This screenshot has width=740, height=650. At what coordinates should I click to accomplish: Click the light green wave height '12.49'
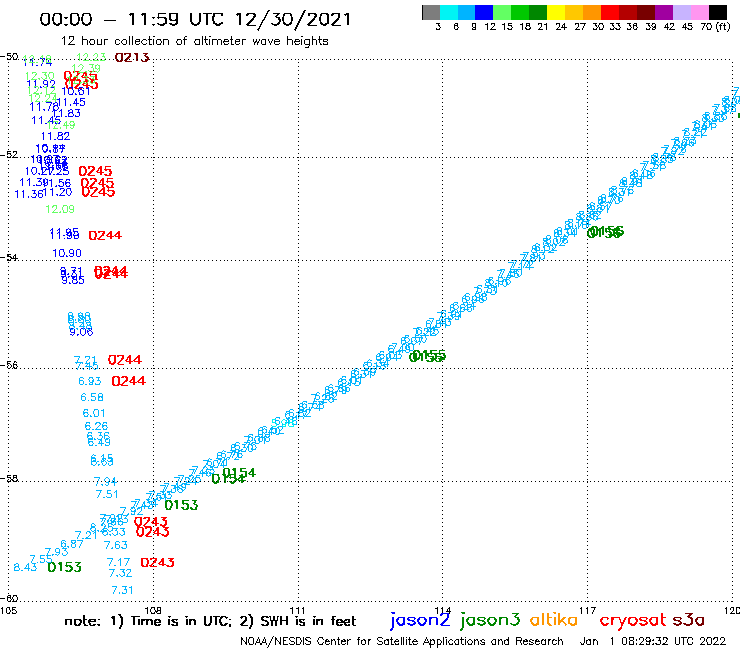pos(61,125)
